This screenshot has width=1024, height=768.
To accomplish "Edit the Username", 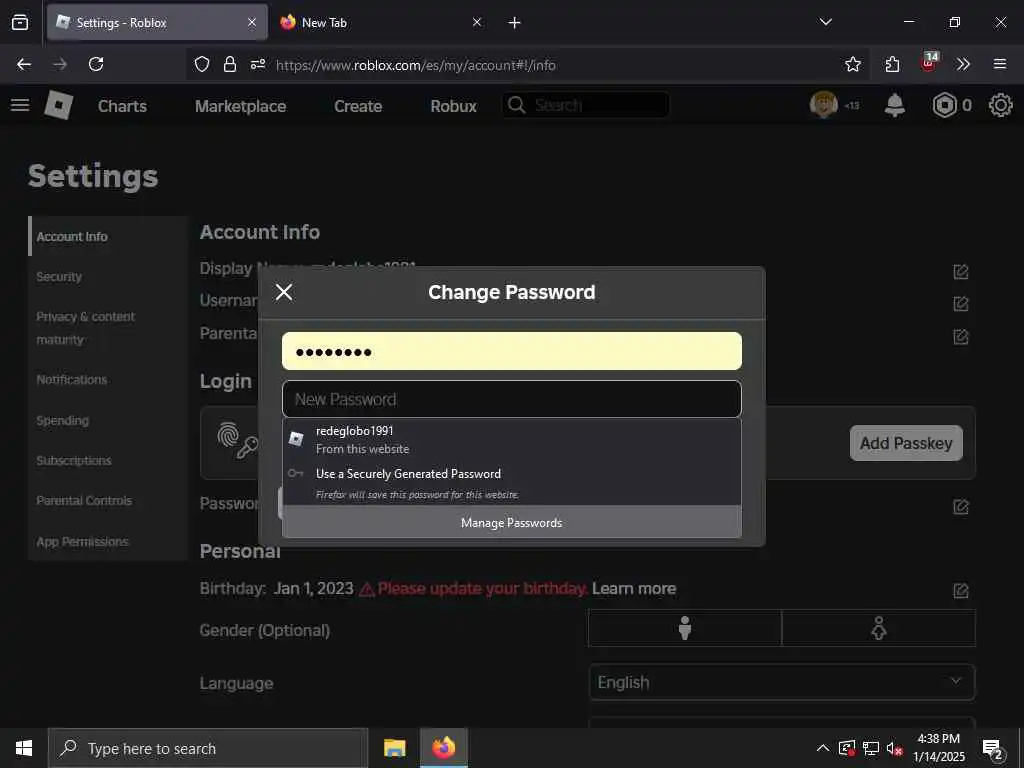I will pos(961,304).
